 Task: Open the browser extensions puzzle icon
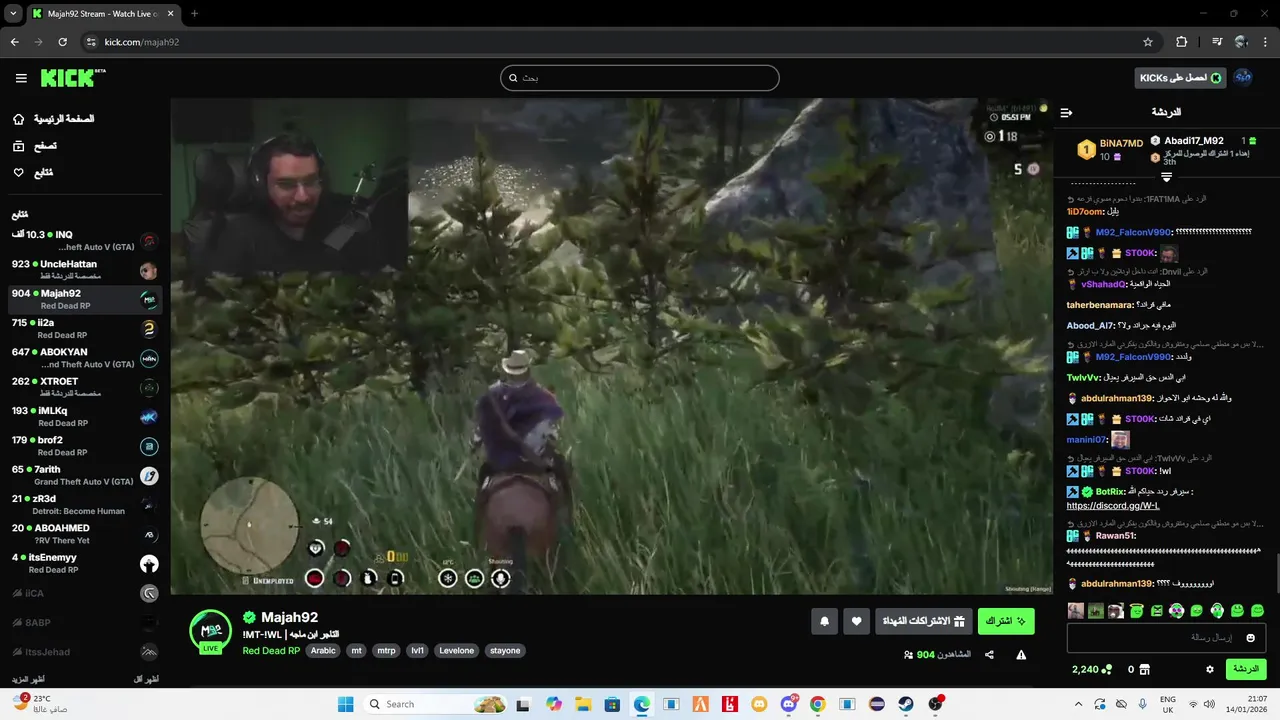tap(1182, 42)
